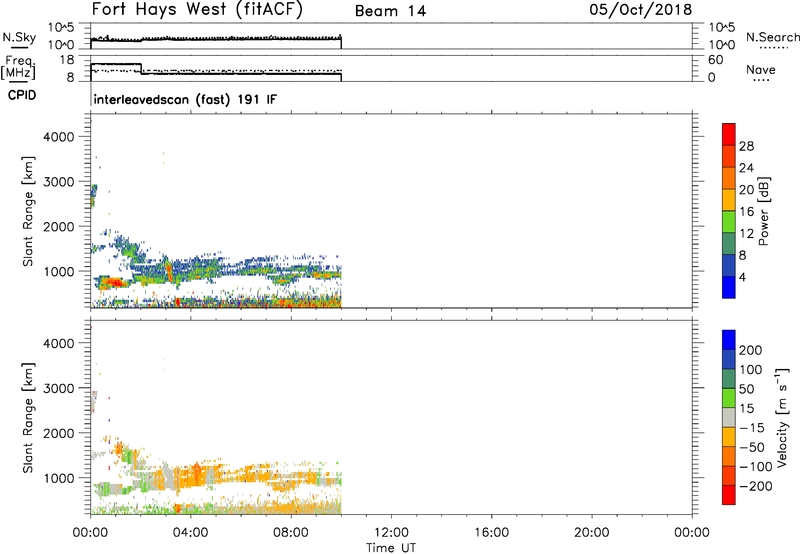The width and height of the screenshot is (800, 554).
Task: Click the '20:00' time tick label
Action: 591,533
